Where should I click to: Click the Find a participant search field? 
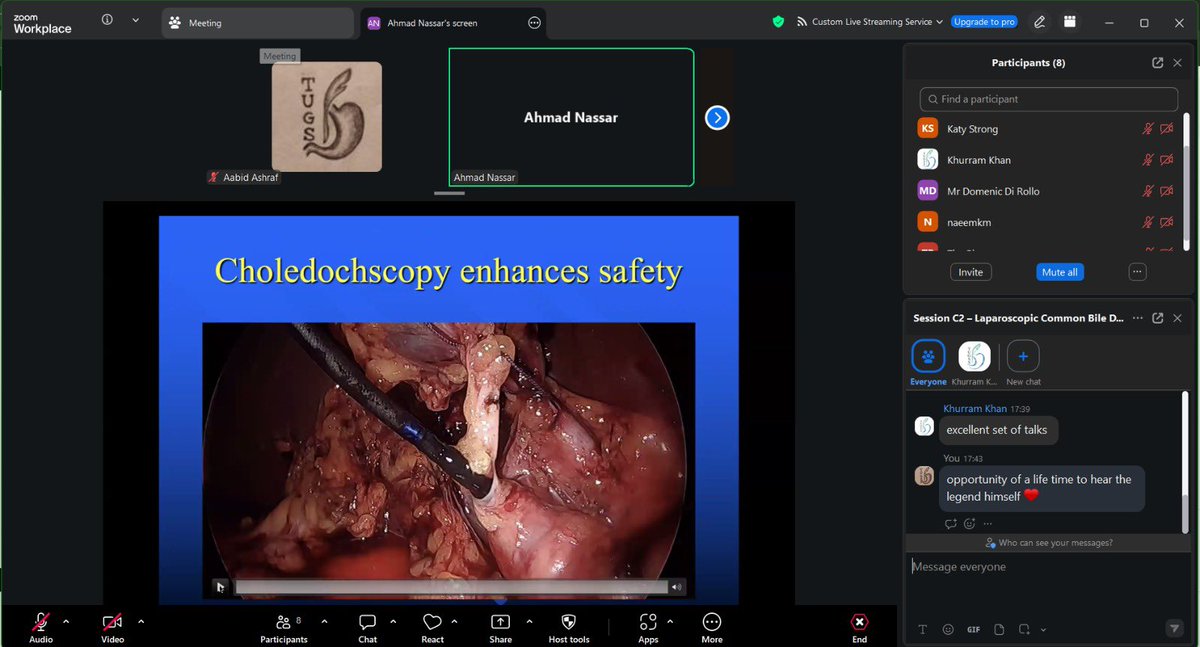coord(1048,99)
